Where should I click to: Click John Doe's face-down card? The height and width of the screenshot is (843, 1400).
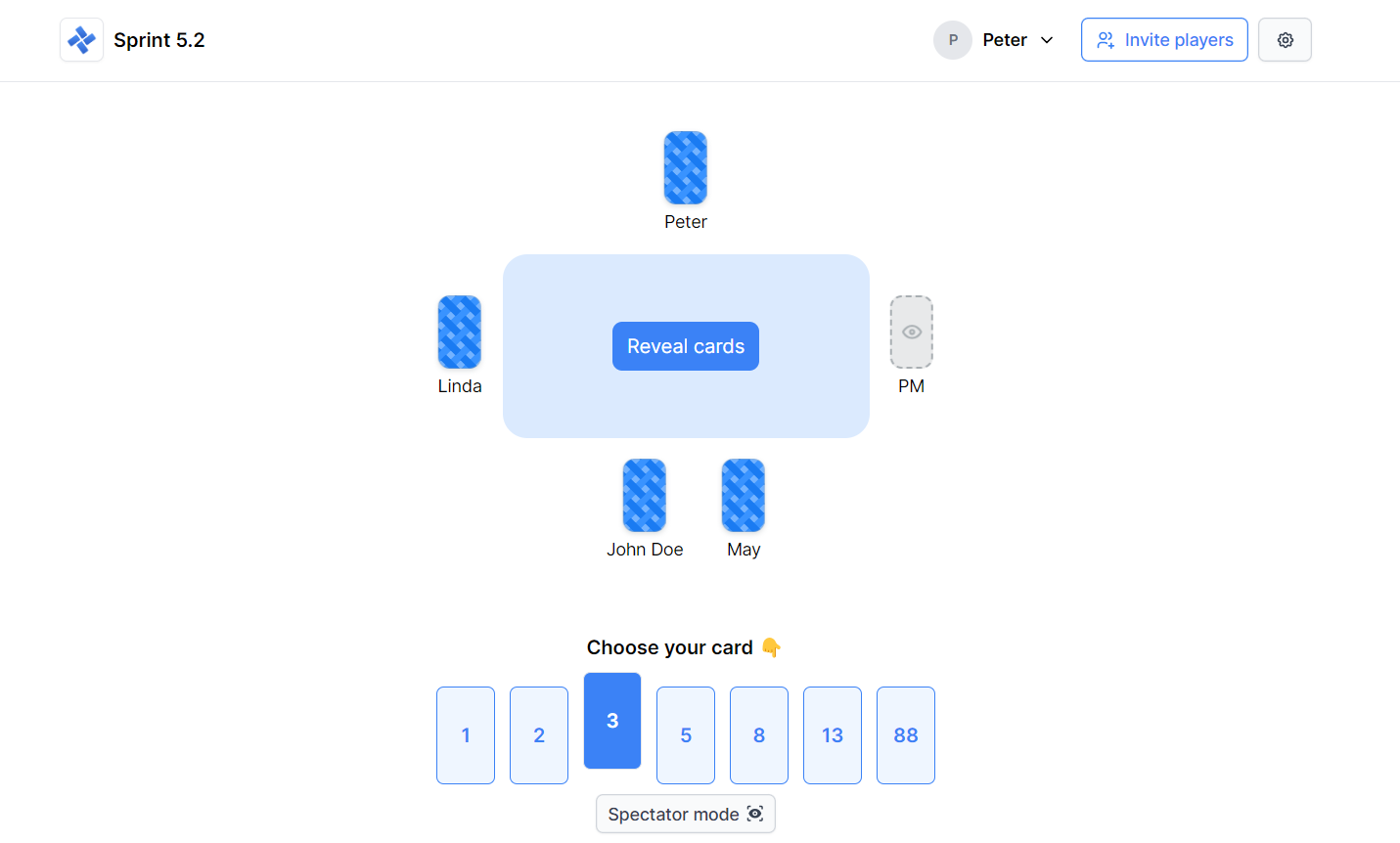click(x=644, y=495)
